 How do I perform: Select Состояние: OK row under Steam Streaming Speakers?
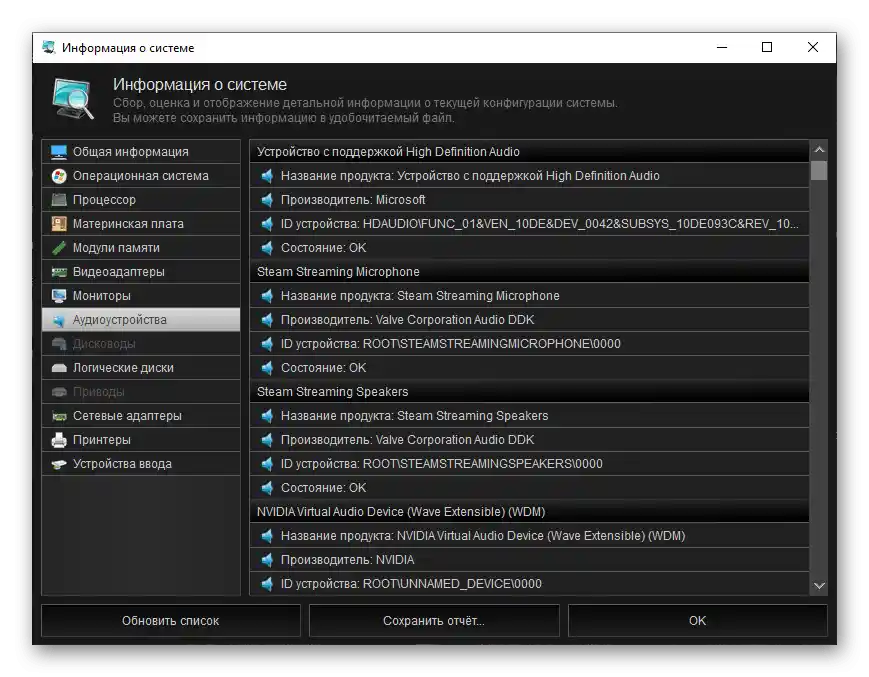click(529, 488)
